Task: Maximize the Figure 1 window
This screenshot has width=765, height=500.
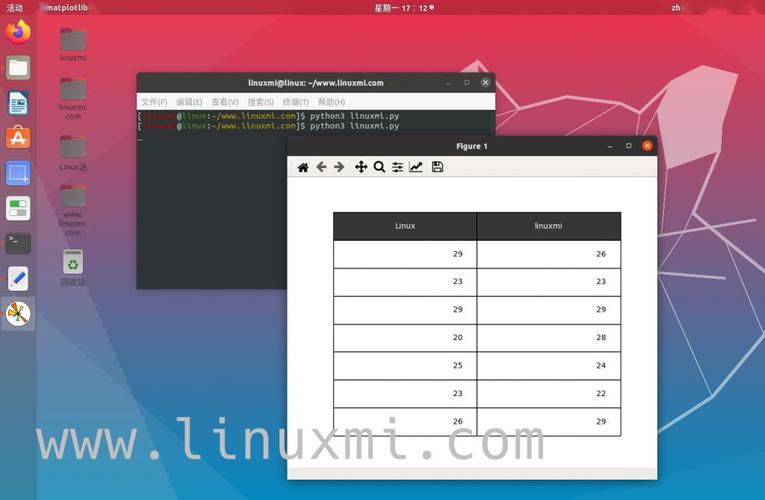Action: pyautogui.click(x=628, y=145)
